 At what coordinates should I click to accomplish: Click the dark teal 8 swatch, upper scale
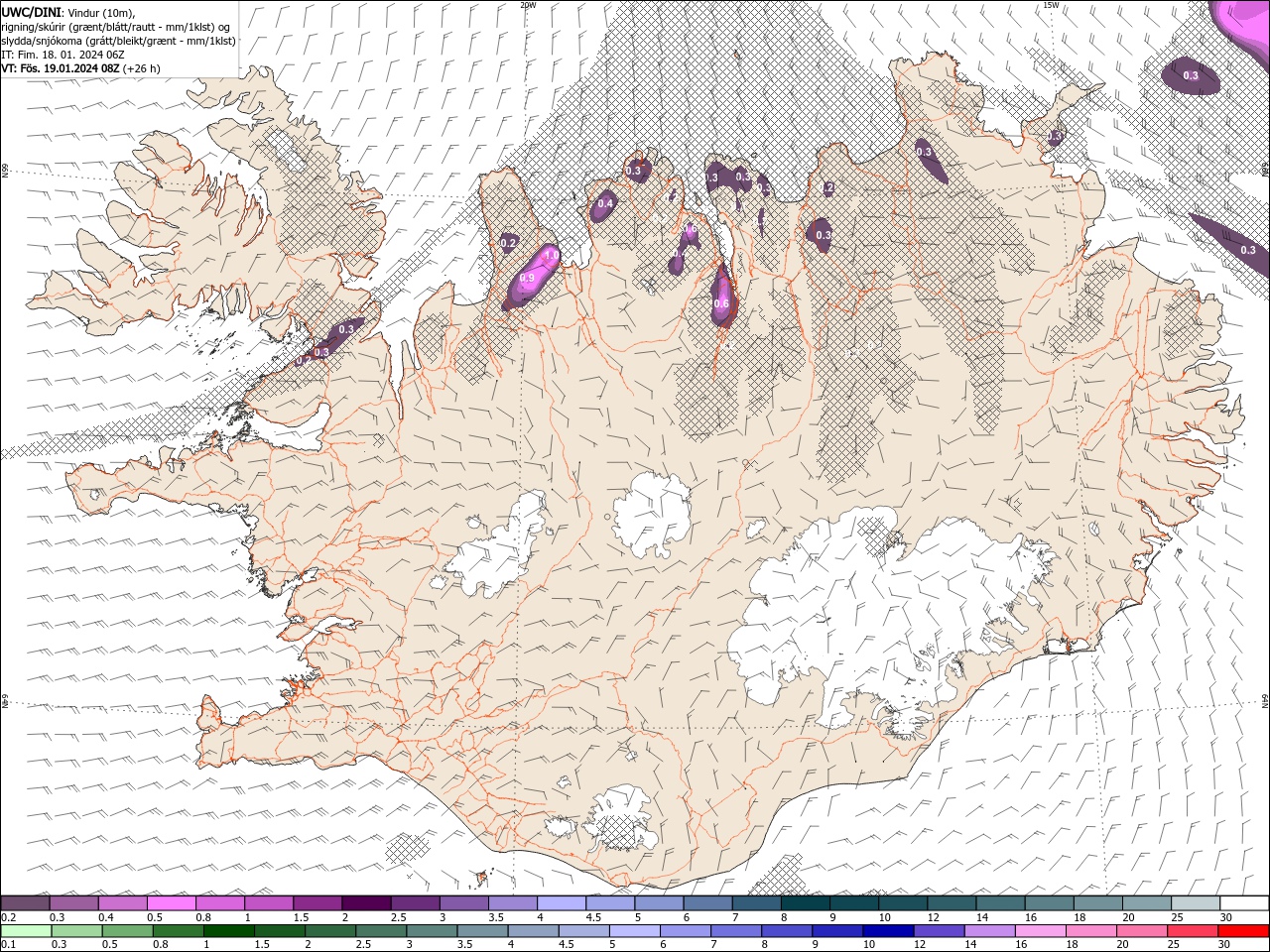tap(804, 903)
